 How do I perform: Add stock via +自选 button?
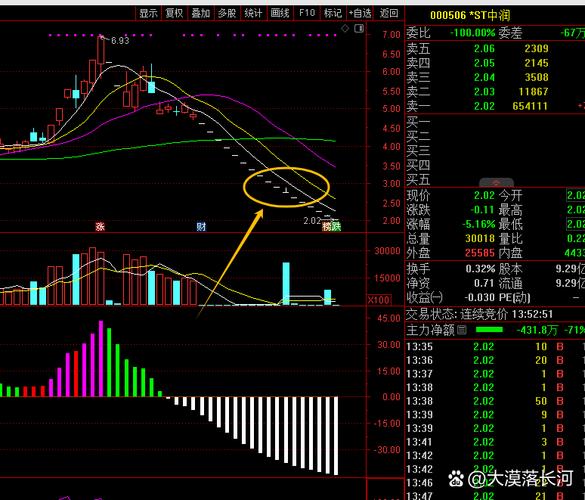(360, 13)
